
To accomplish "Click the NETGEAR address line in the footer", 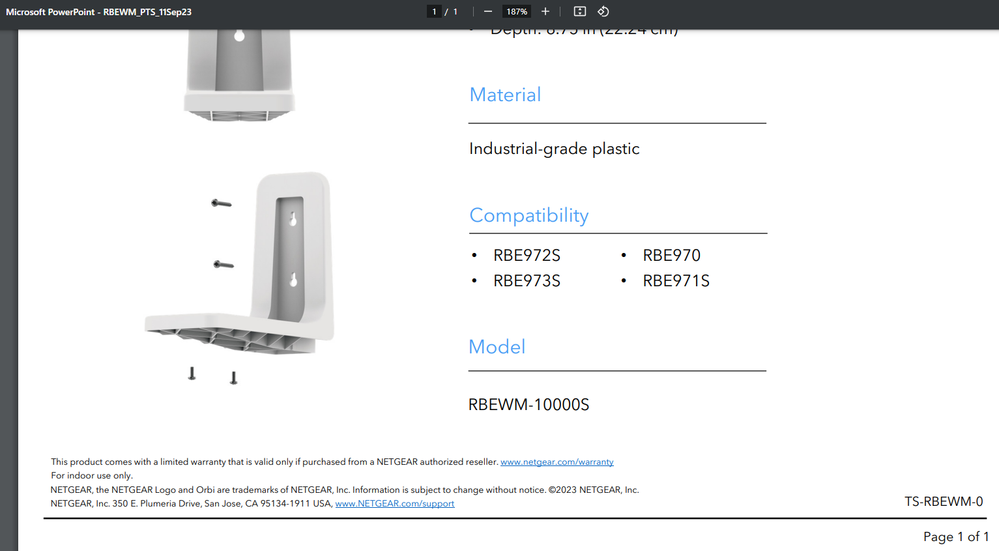I will tap(253, 503).
